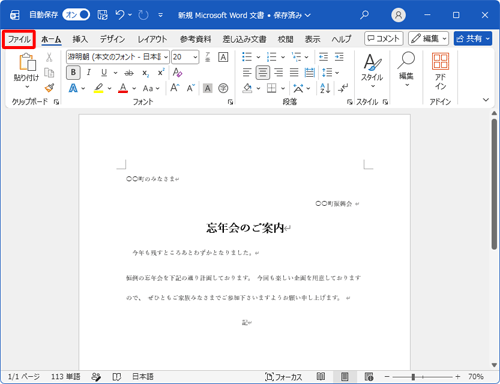Align text right
The image size is (500, 384).
[x=278, y=72]
